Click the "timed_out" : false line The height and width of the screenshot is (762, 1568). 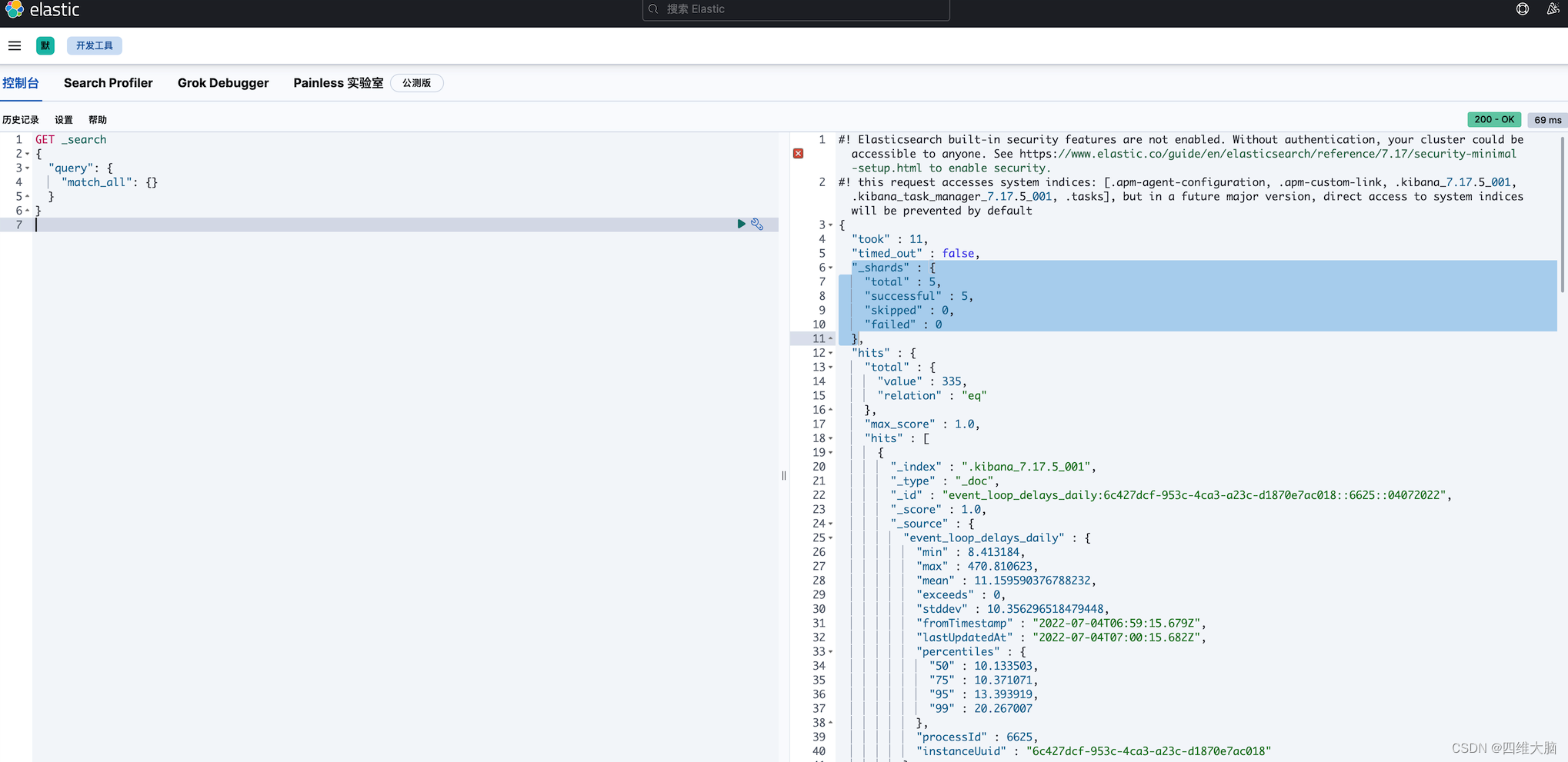916,253
